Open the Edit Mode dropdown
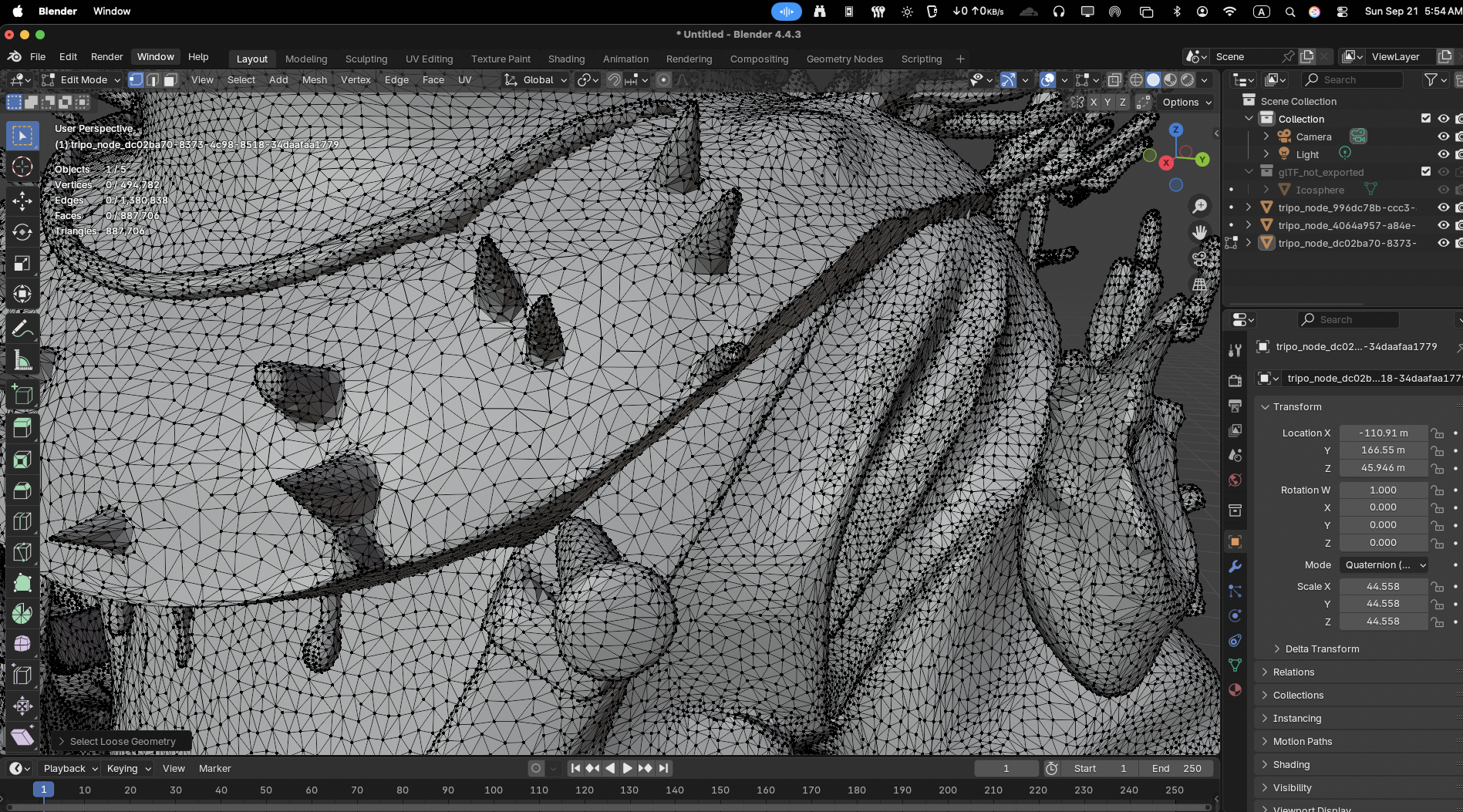This screenshot has height=812, width=1463. tap(82, 80)
